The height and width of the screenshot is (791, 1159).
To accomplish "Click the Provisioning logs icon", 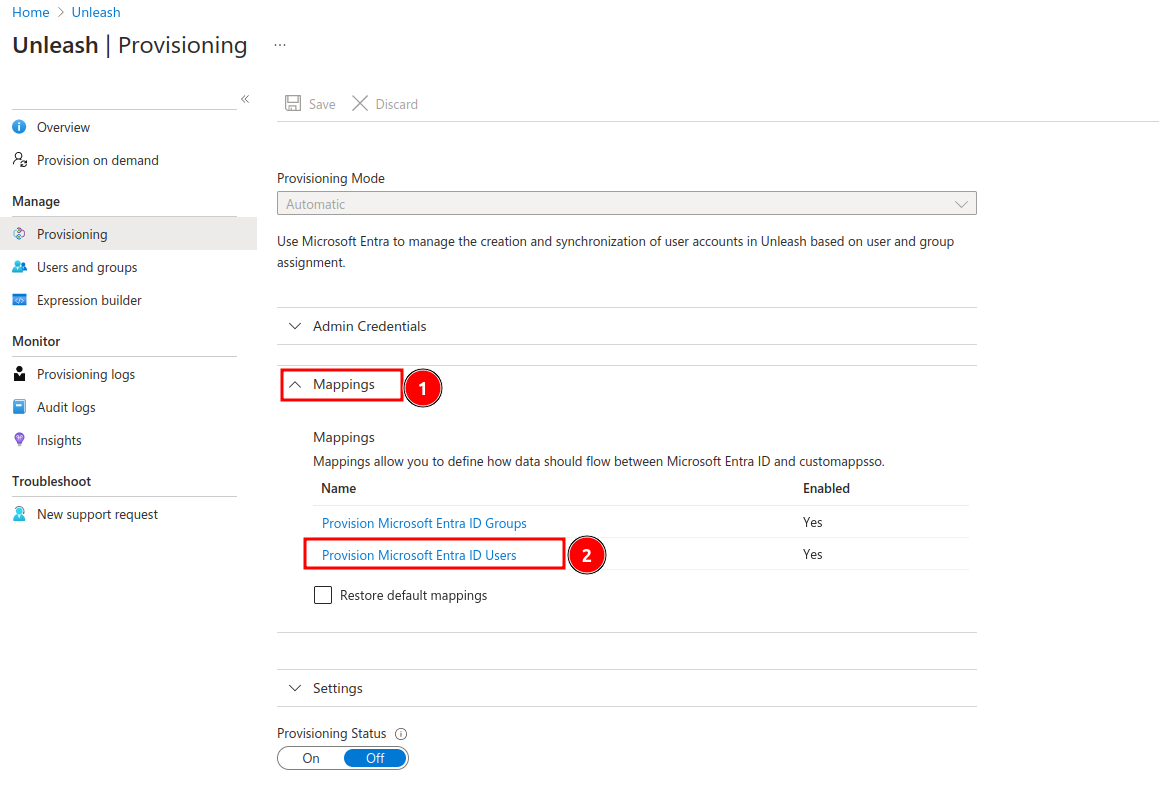I will pyautogui.click(x=21, y=374).
